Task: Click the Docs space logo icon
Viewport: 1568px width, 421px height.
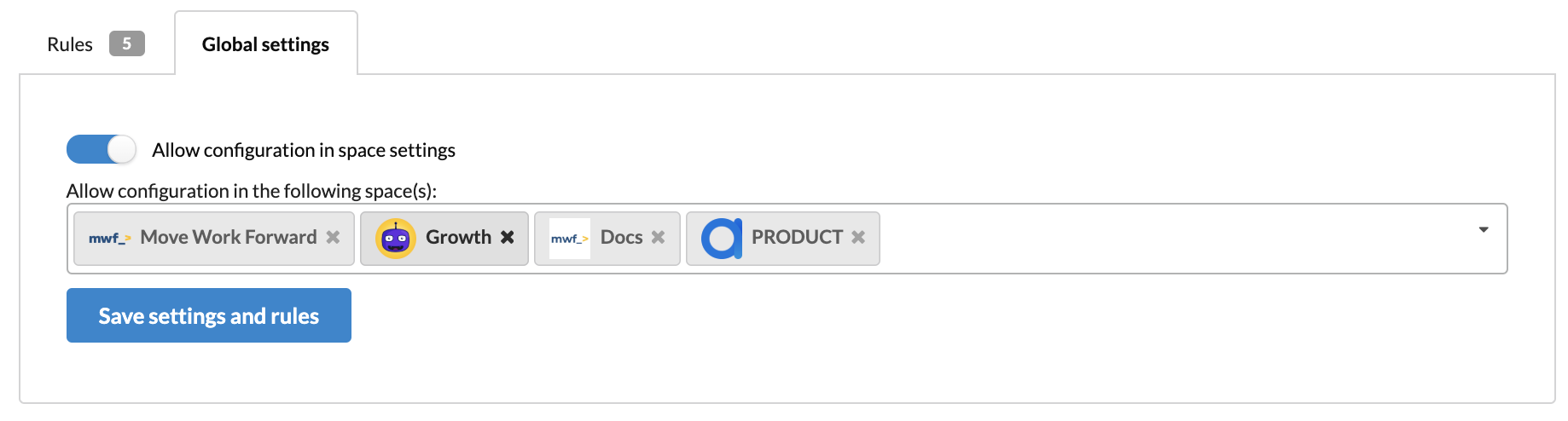Action: [569, 239]
